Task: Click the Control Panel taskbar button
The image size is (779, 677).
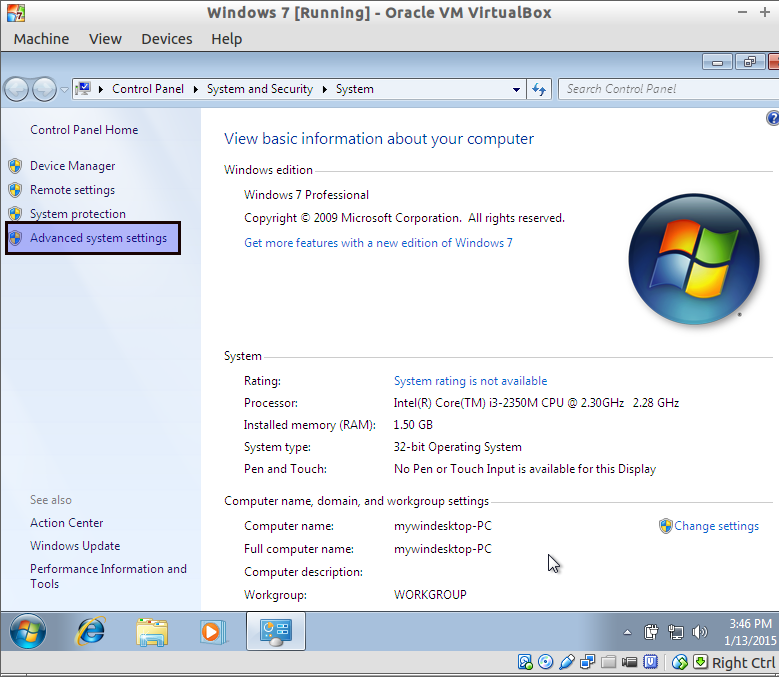Action: point(276,631)
